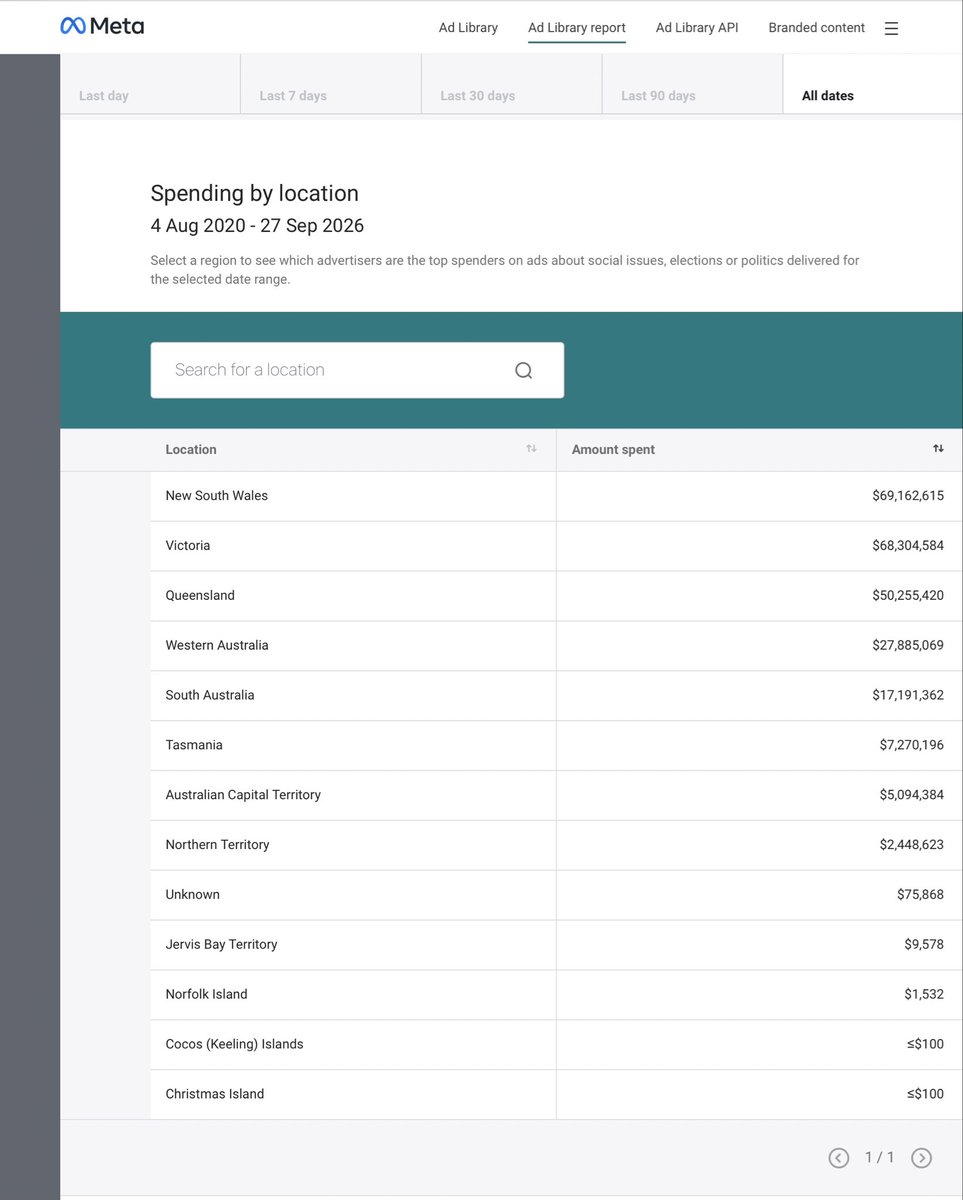Open the Branded content nav item
This screenshot has height=1200, width=963.
pyautogui.click(x=816, y=28)
